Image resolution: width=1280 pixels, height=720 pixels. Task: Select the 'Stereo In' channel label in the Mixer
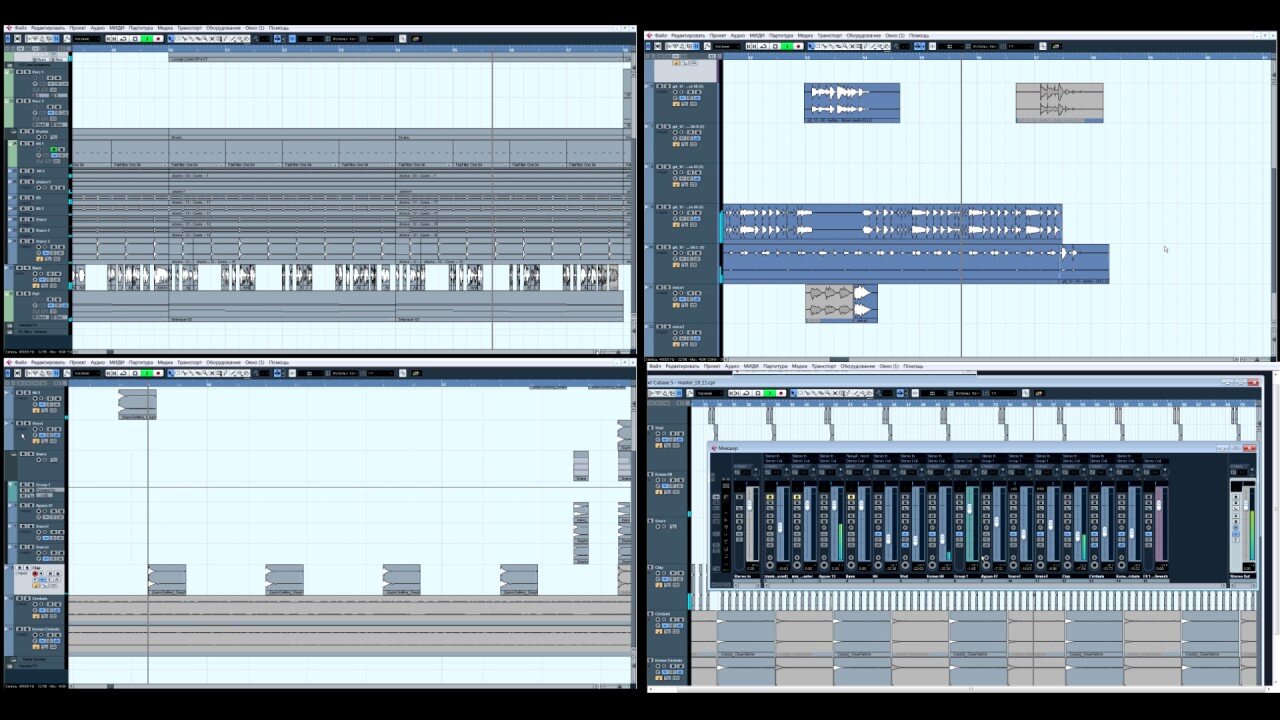coord(744,576)
